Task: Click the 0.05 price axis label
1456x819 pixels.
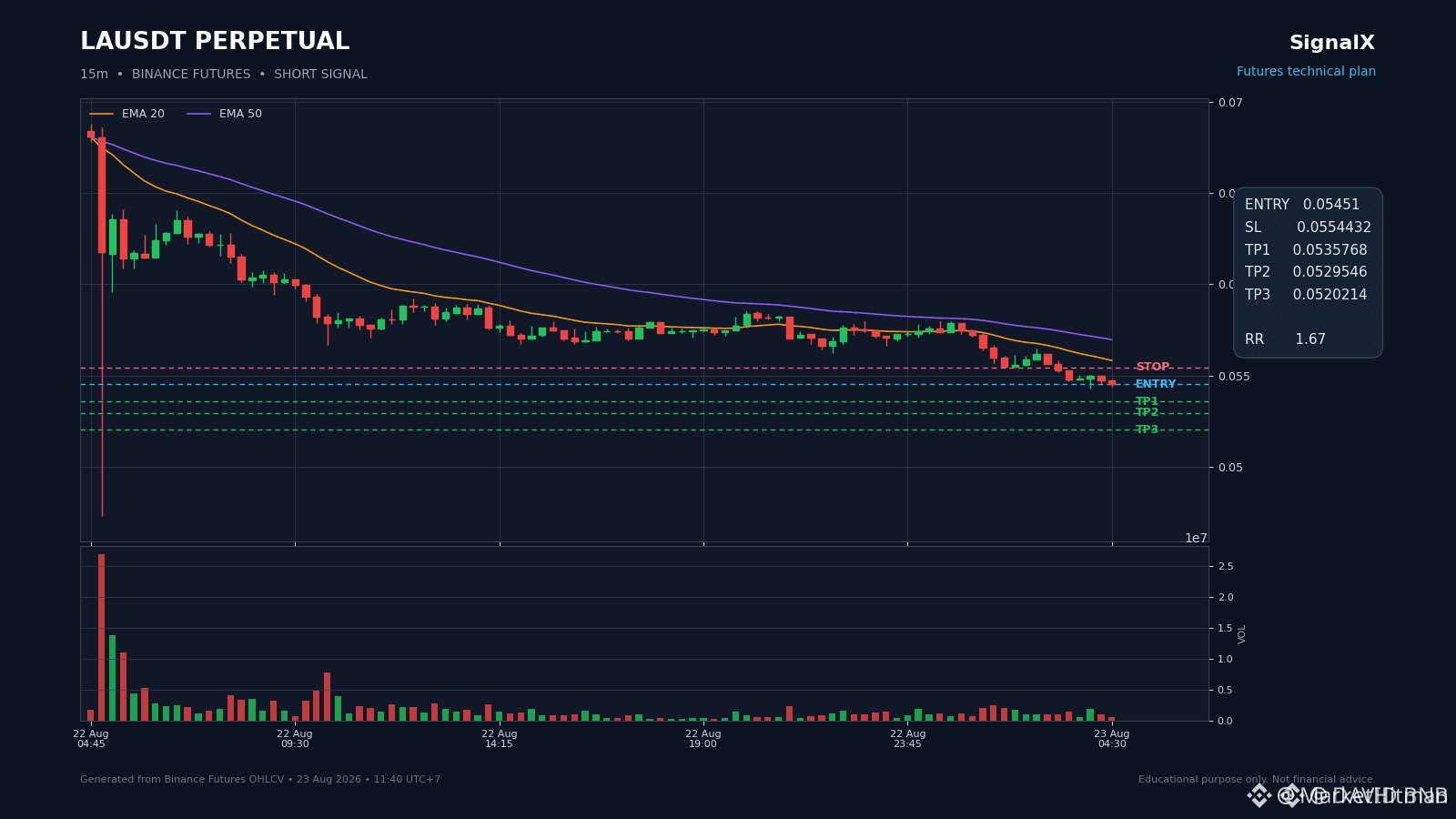Action: click(1231, 468)
